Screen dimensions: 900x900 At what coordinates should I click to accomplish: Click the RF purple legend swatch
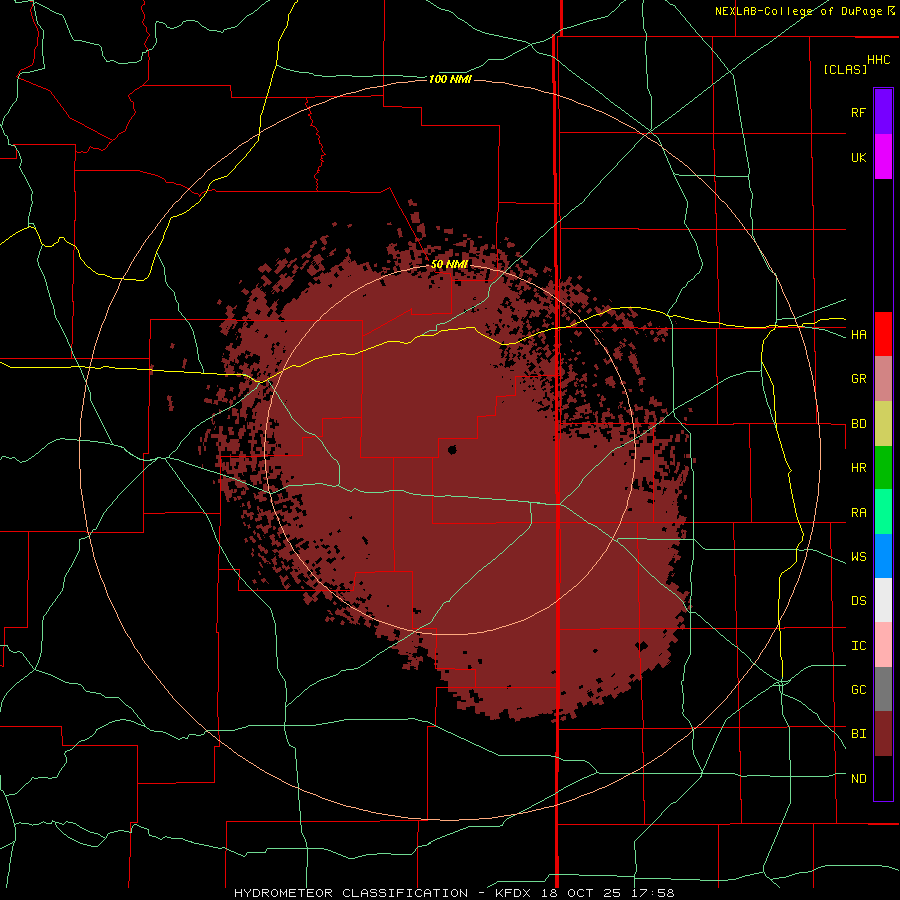click(883, 112)
